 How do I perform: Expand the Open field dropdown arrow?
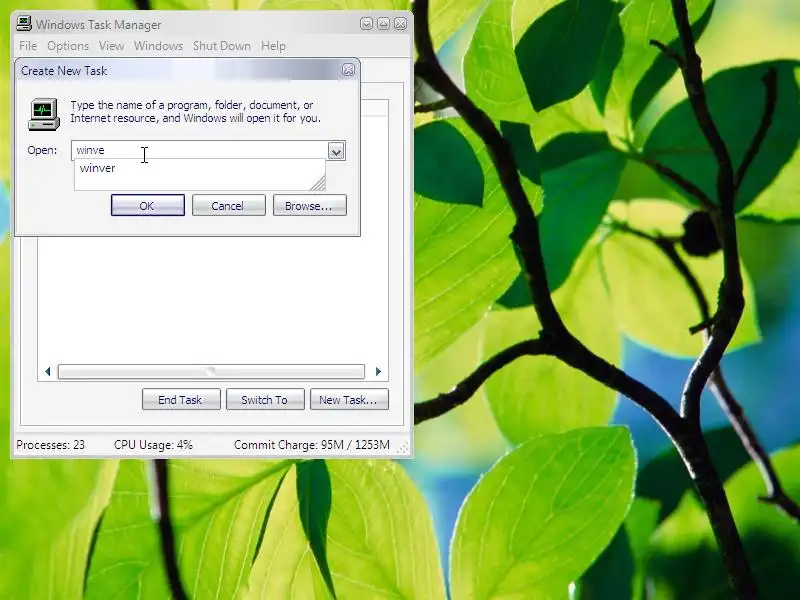click(x=336, y=151)
